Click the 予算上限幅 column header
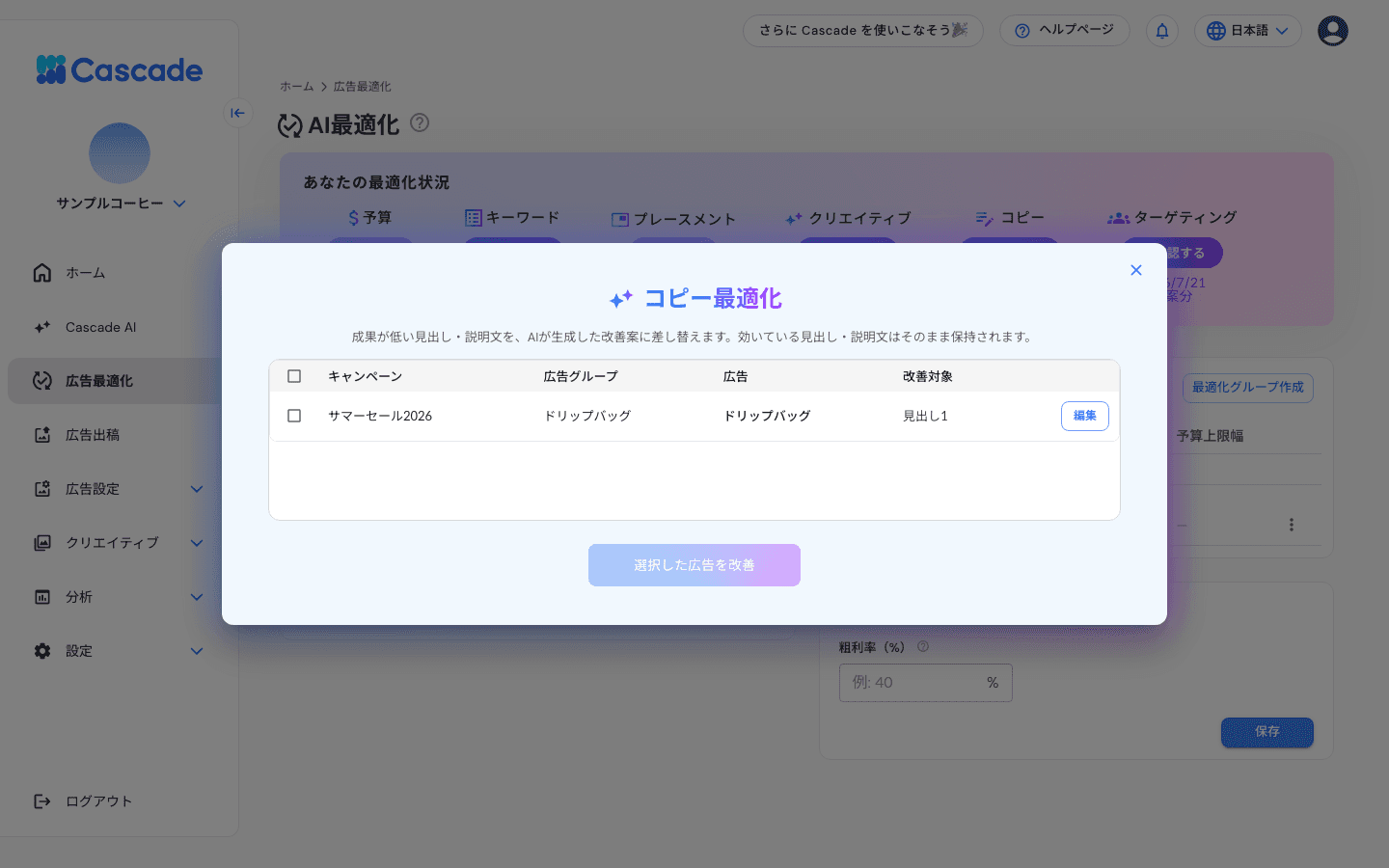 [x=1210, y=436]
